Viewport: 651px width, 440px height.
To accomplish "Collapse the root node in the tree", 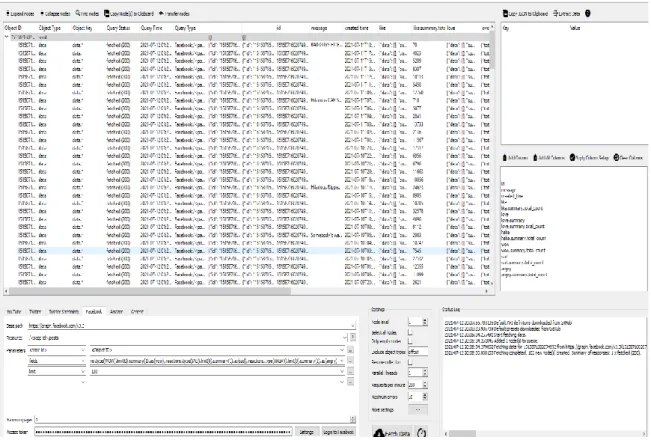I will 7,37.
